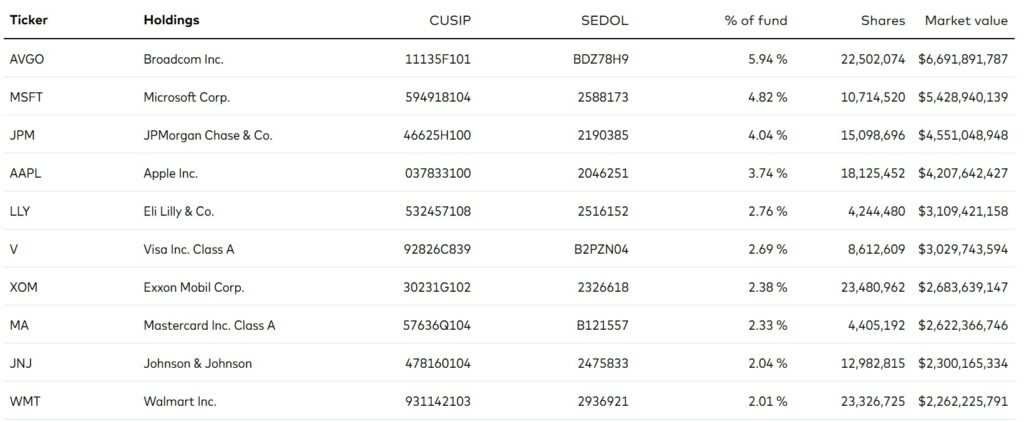The image size is (1024, 422).
Task: Select Broadcom's CUSIP value 11135F101
Action: (439, 59)
